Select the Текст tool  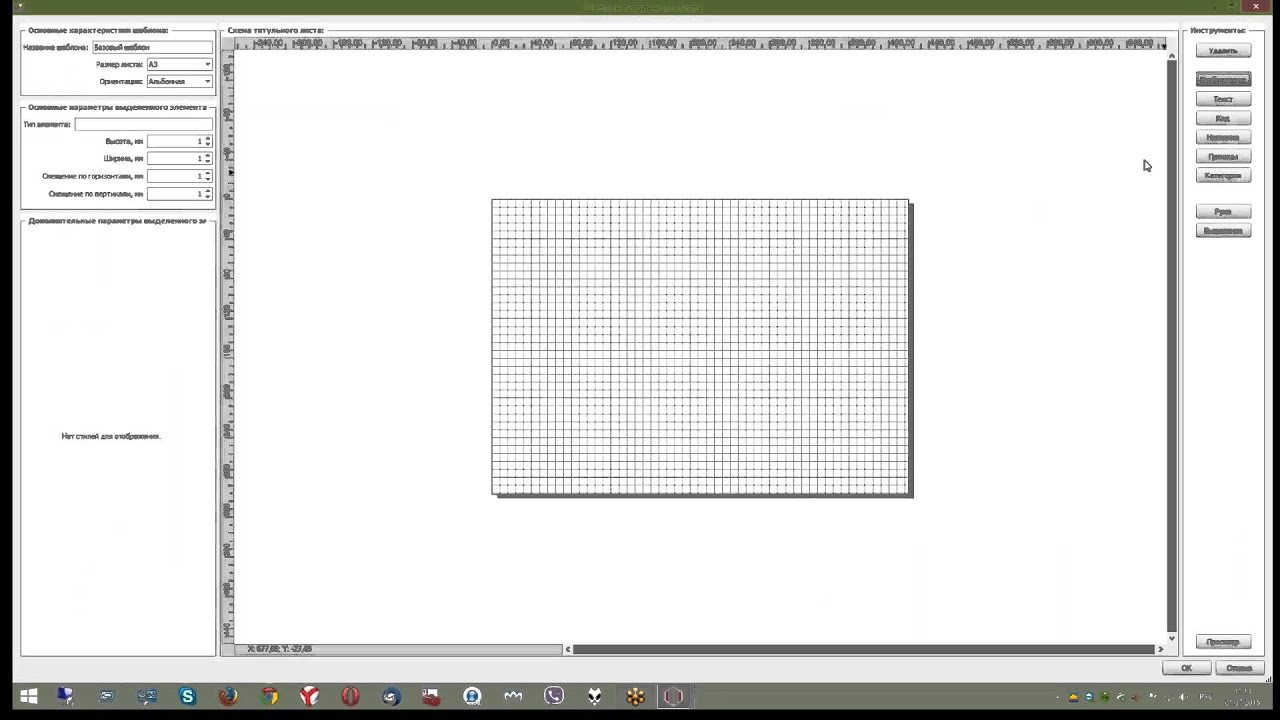point(1223,99)
